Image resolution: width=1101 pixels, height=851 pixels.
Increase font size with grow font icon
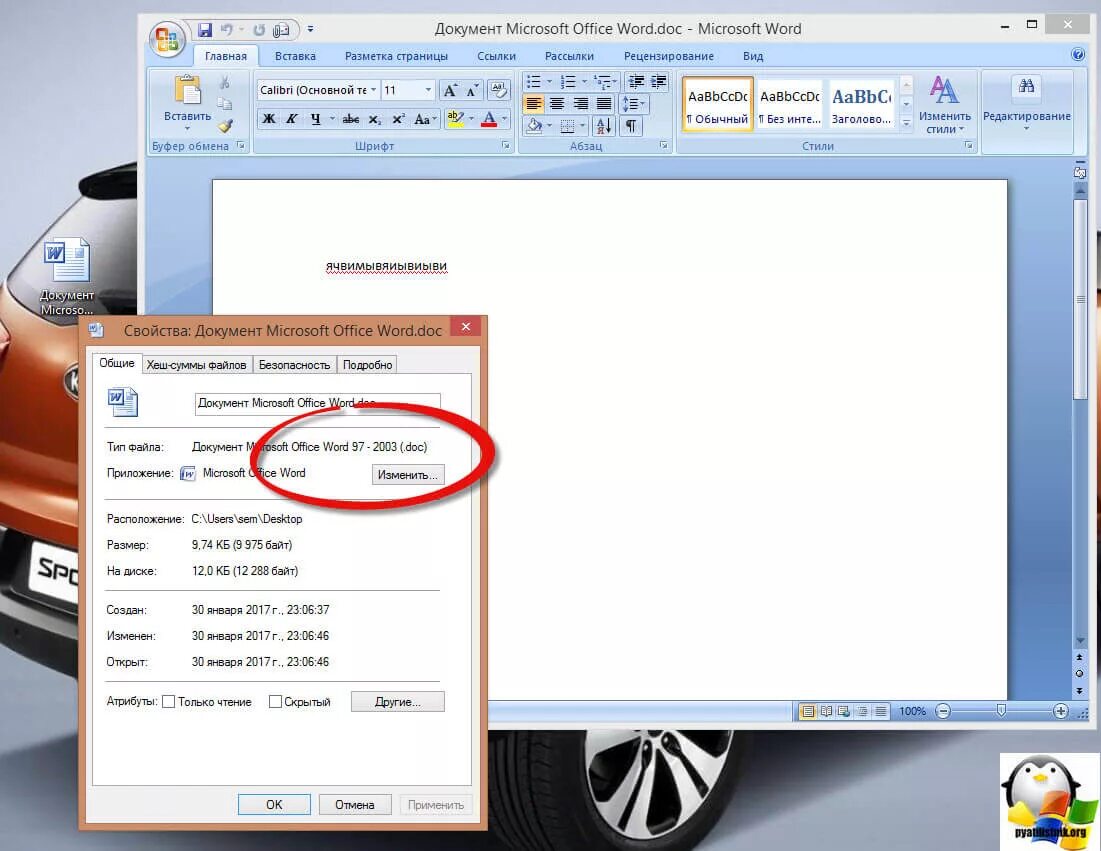(450, 90)
